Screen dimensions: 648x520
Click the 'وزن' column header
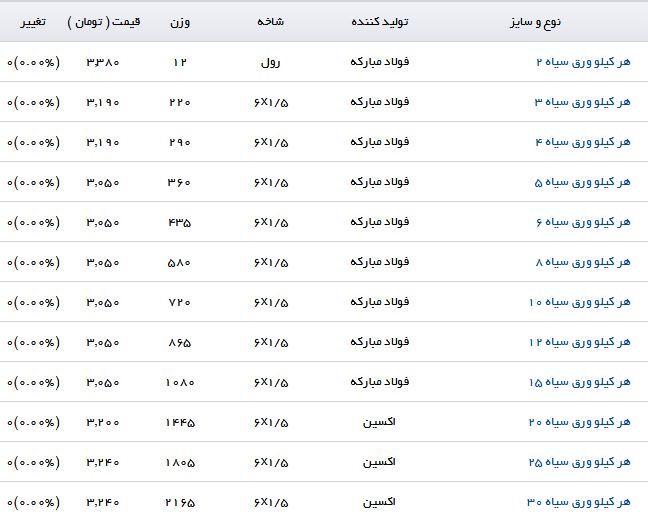[x=180, y=22]
